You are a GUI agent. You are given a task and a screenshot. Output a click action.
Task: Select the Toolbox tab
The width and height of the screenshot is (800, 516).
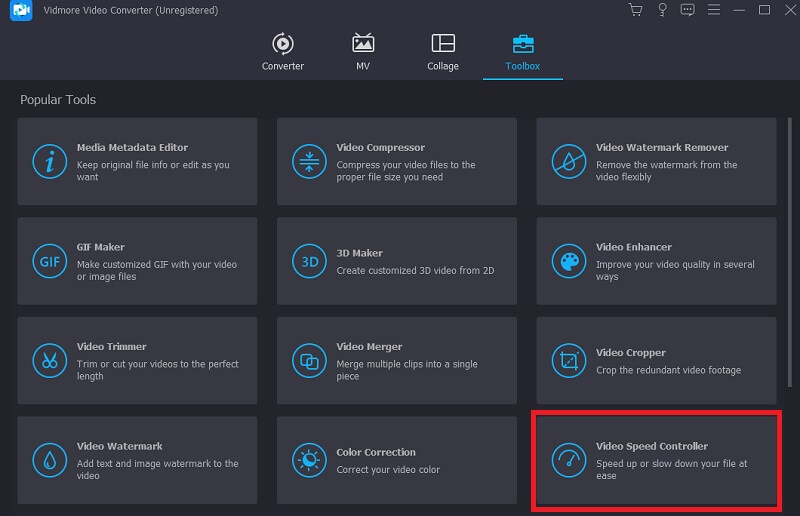(x=522, y=52)
